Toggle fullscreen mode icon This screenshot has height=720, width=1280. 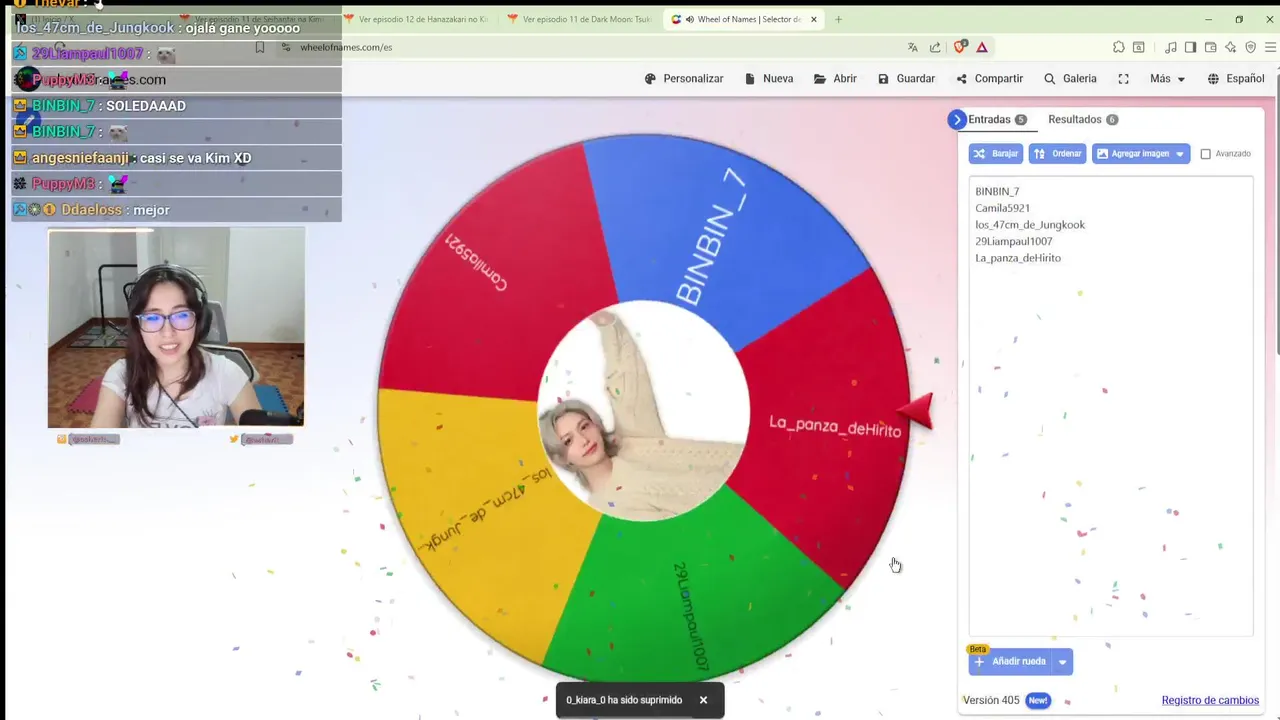[1123, 79]
